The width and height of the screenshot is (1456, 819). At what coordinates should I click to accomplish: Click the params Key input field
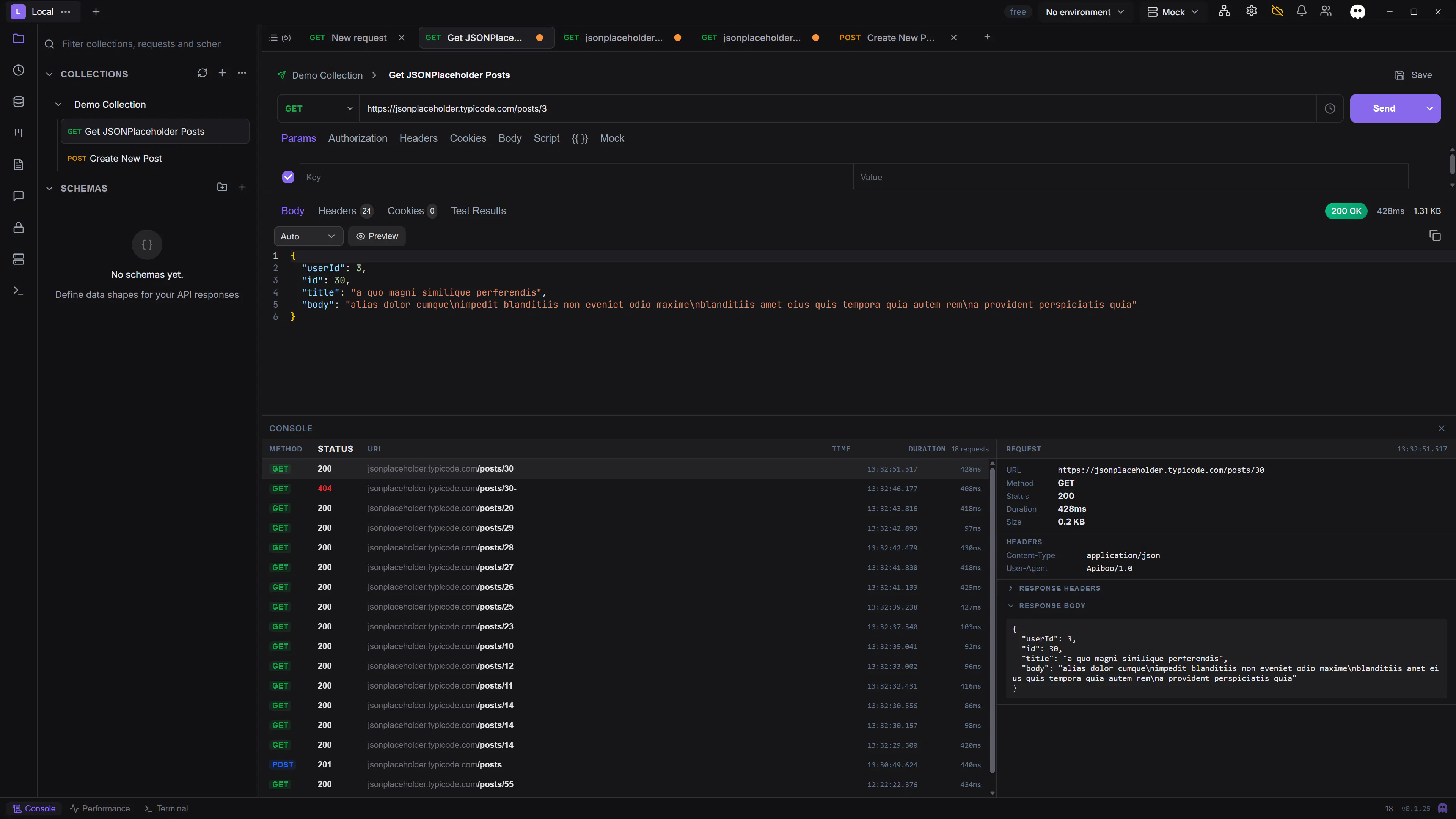click(576, 178)
